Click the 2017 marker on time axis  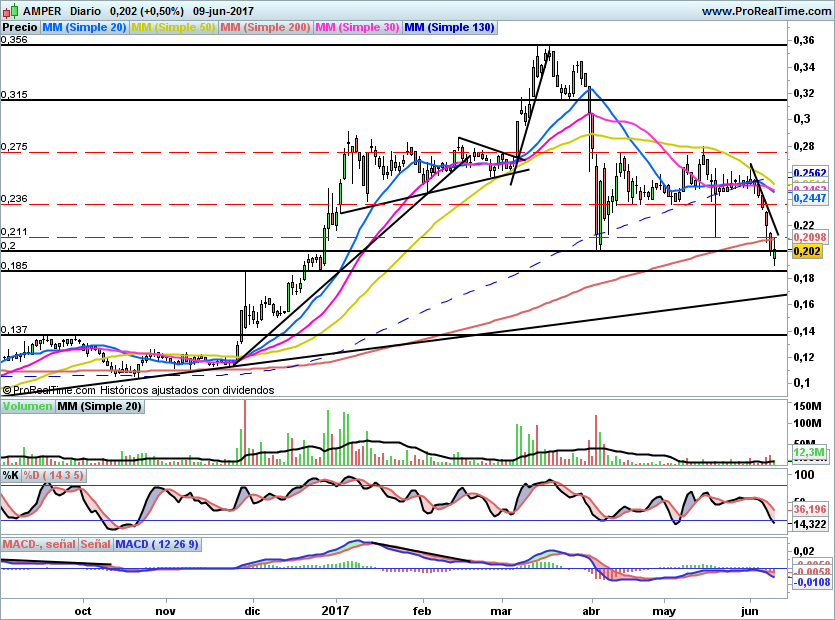click(334, 609)
